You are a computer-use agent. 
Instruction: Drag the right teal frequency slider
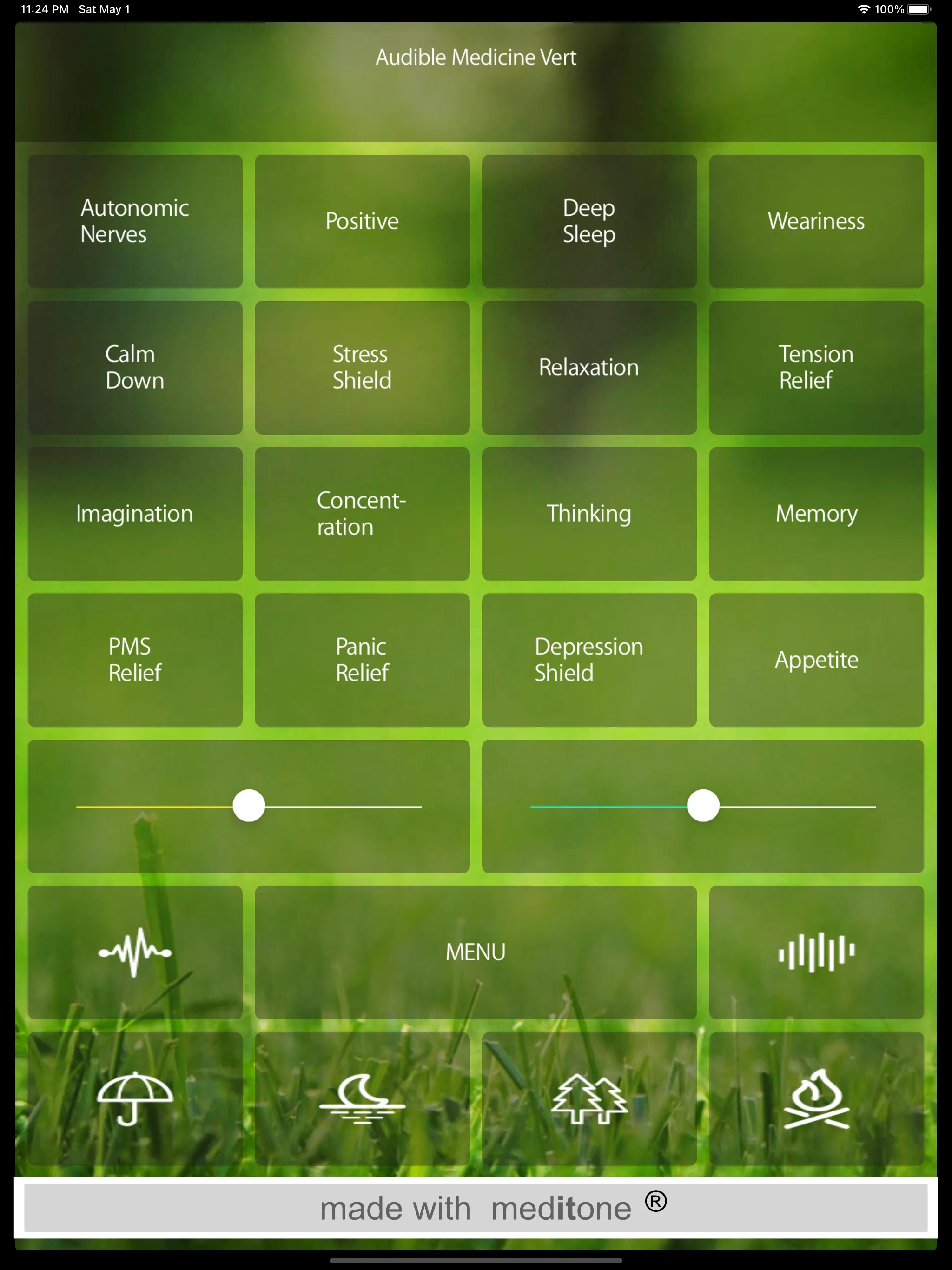(x=702, y=806)
